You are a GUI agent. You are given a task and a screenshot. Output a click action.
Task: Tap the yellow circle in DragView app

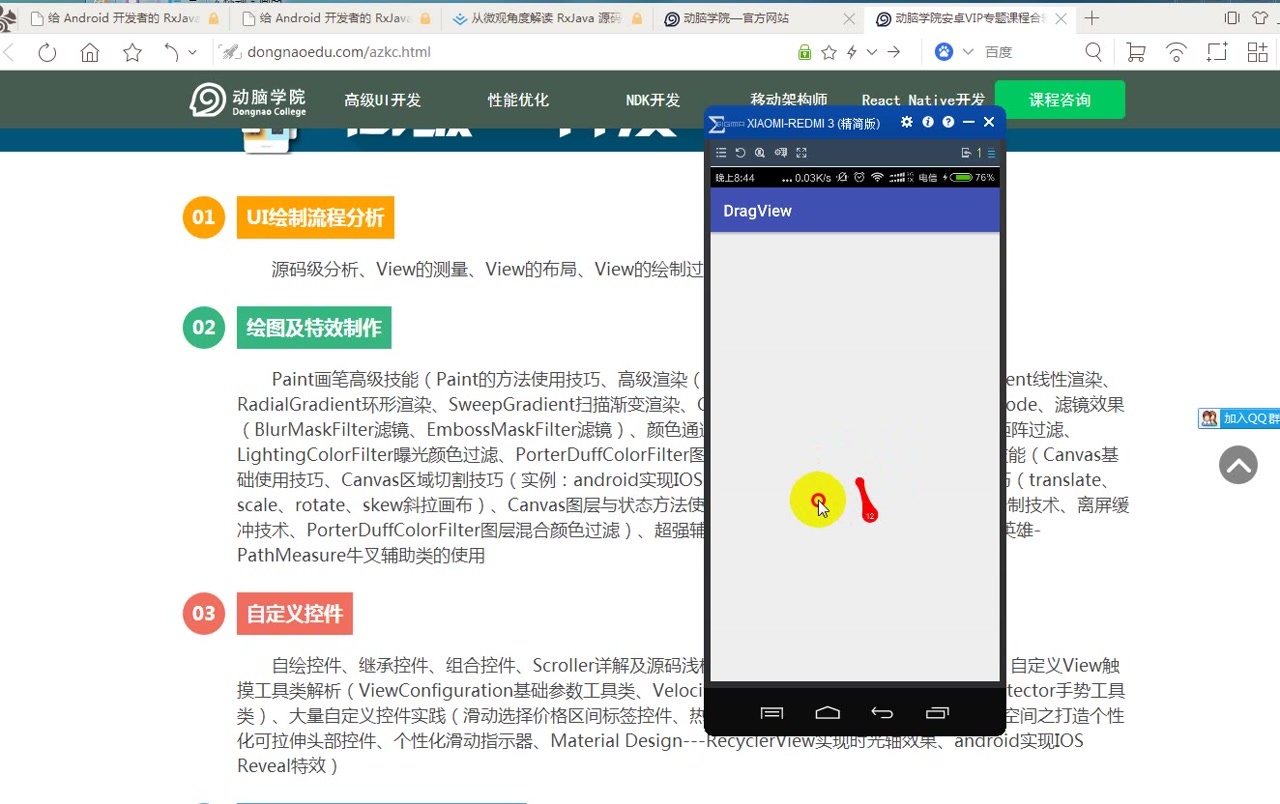pyautogui.click(x=818, y=500)
